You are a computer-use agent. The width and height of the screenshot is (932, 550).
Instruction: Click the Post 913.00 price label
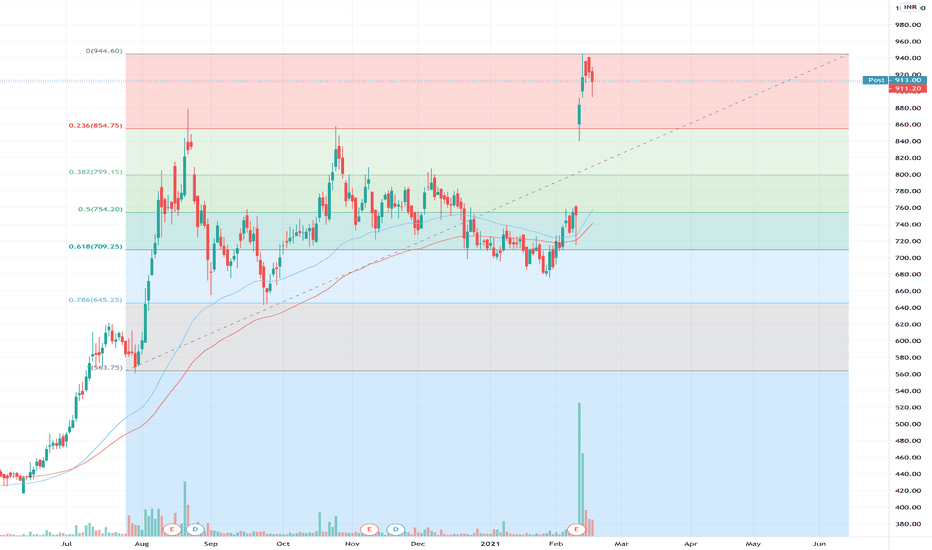(x=895, y=80)
